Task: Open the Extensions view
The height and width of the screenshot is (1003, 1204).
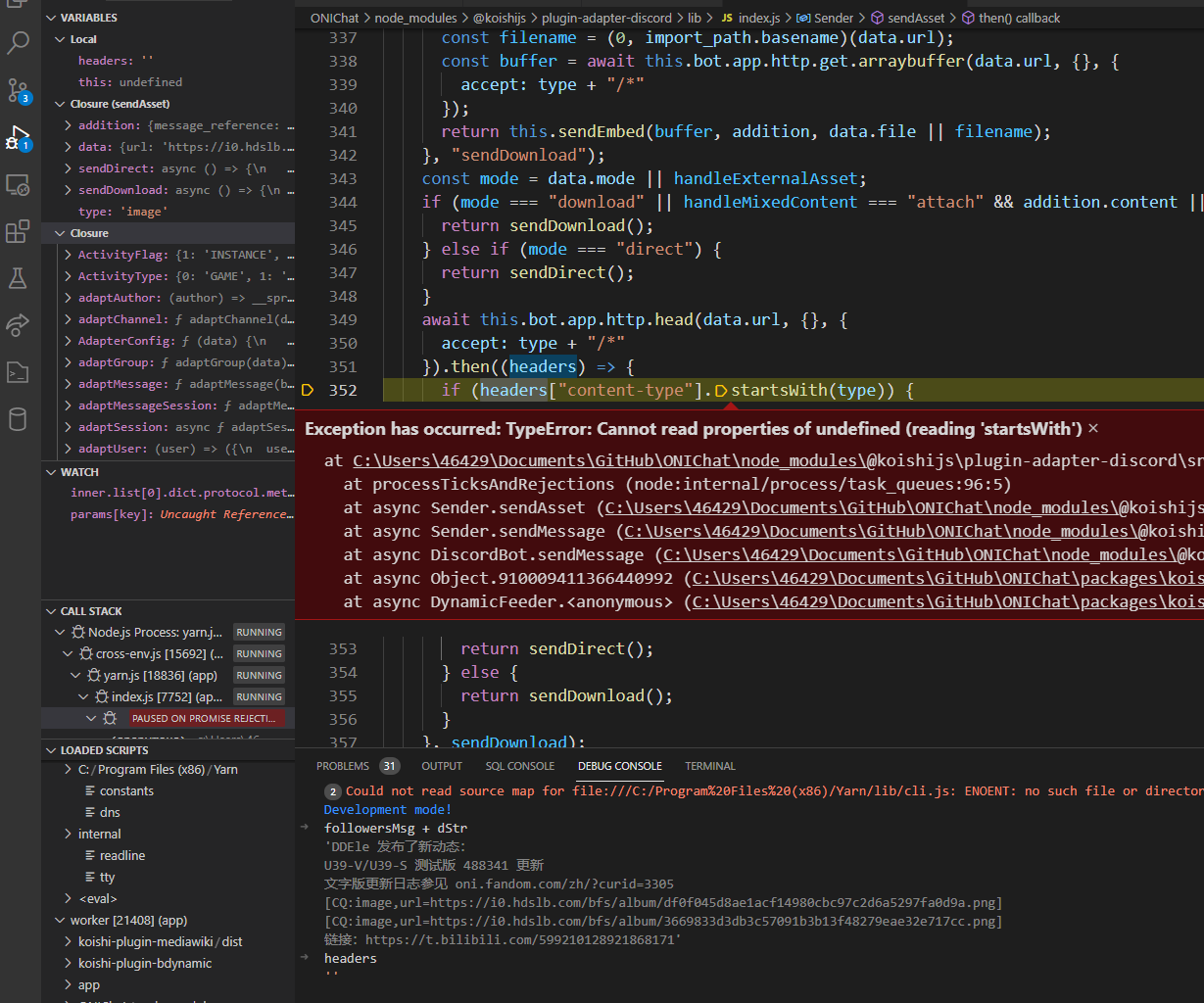Action: click(18, 231)
